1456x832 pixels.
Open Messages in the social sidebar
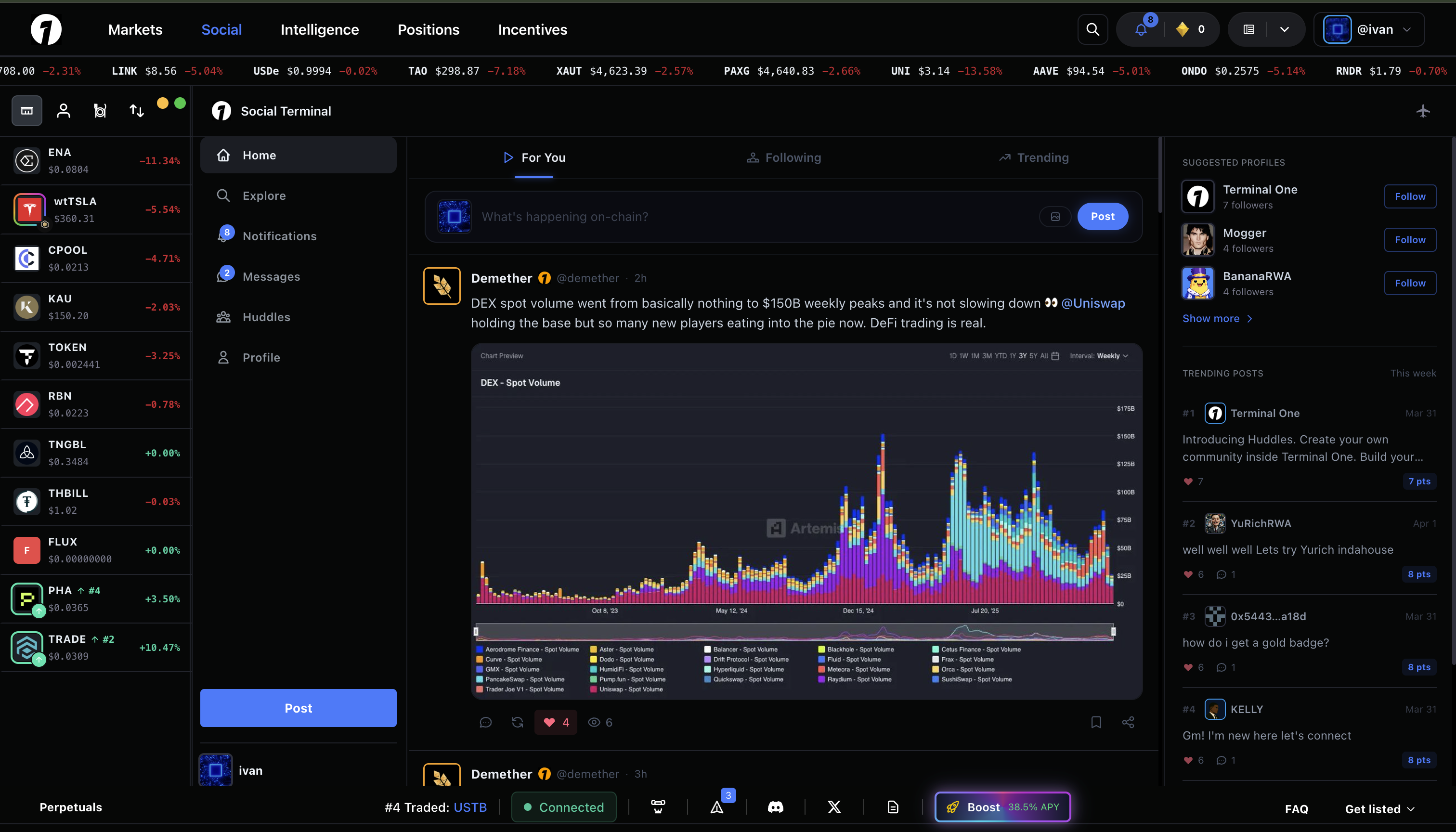click(x=299, y=276)
